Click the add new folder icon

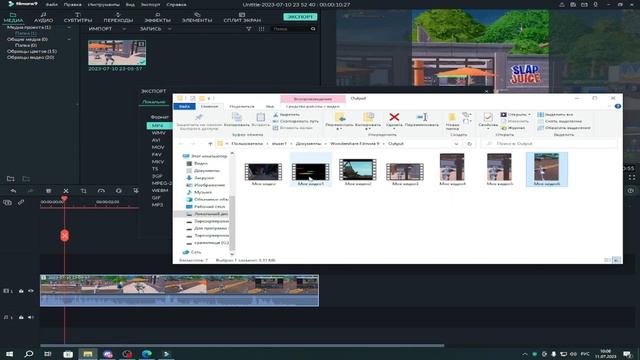pyautogui.click(x=11, y=179)
